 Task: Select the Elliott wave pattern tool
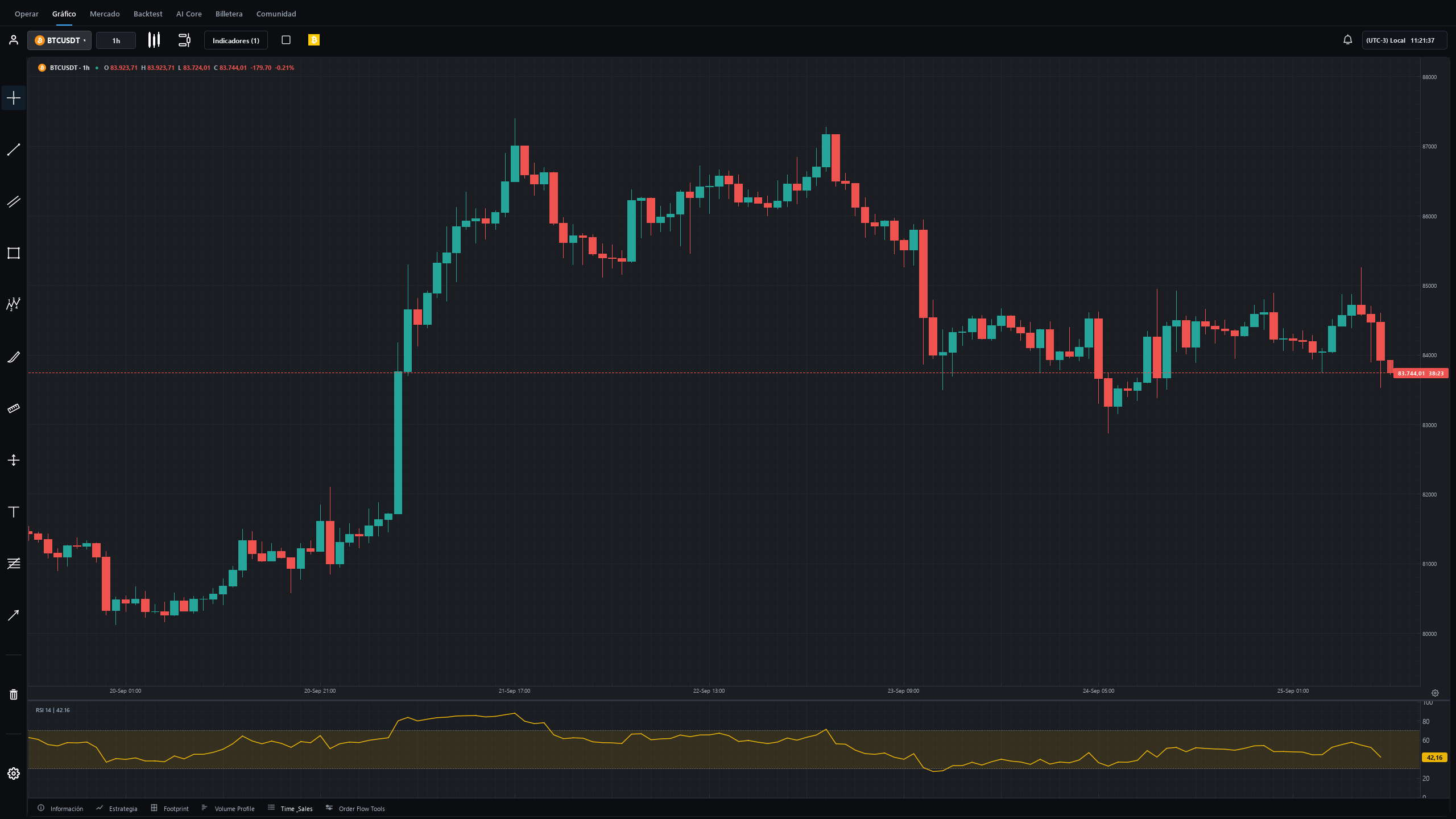coord(14,304)
